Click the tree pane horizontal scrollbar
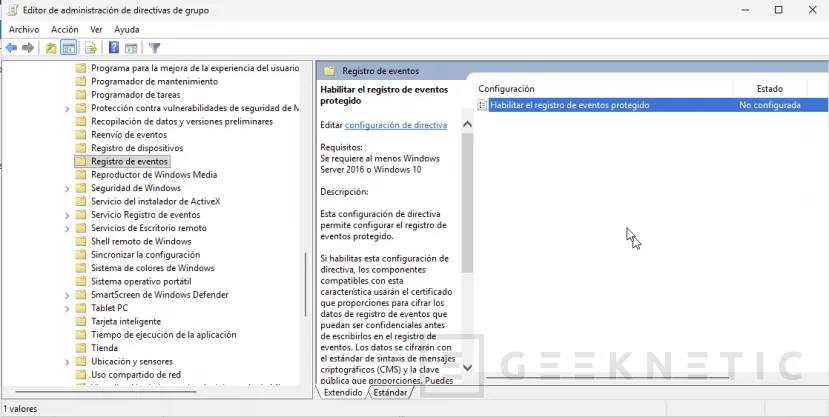This screenshot has height=417, width=829. (x=106, y=392)
